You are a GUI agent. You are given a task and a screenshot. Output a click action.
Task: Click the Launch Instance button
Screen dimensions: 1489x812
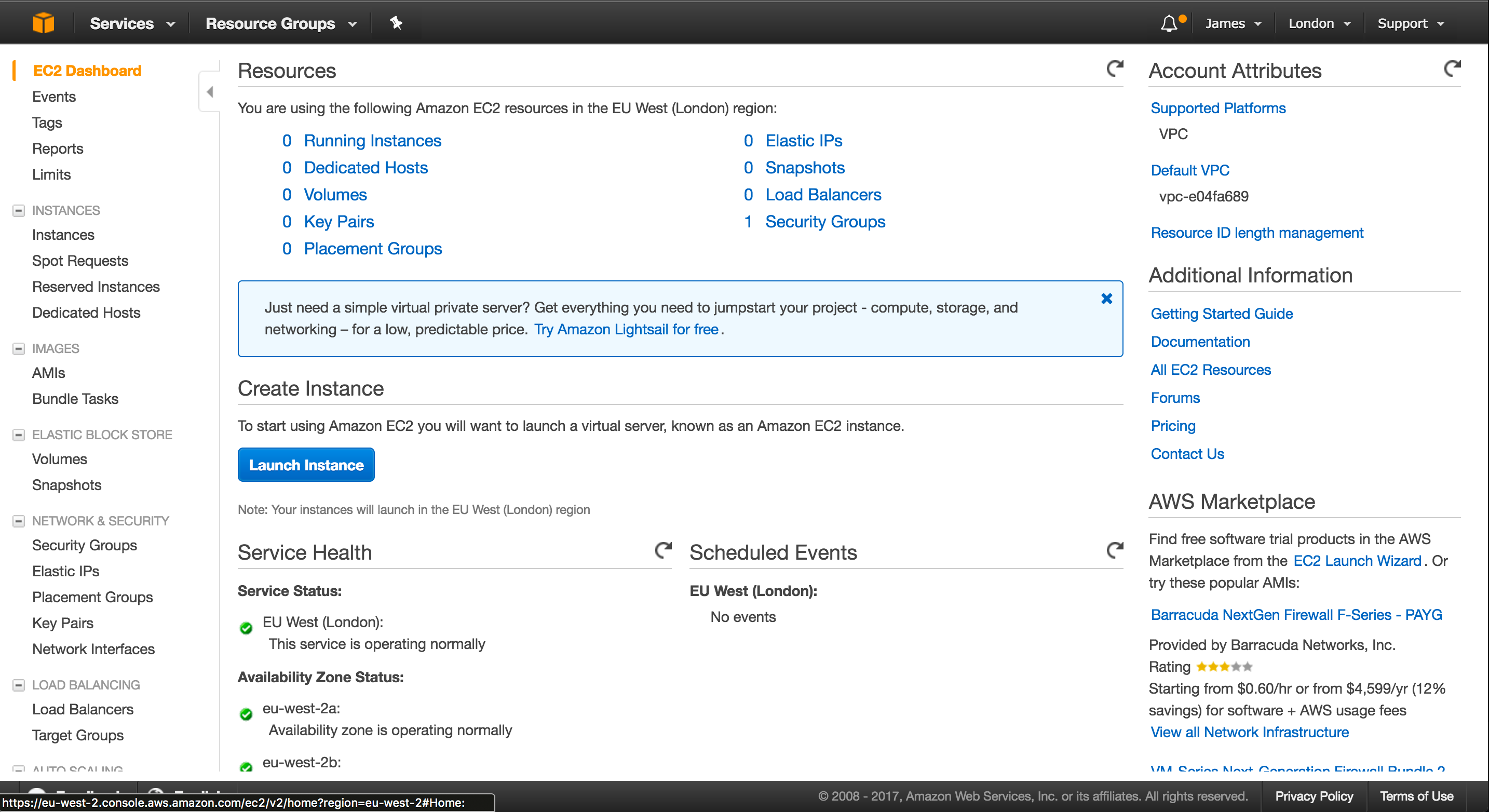(306, 465)
